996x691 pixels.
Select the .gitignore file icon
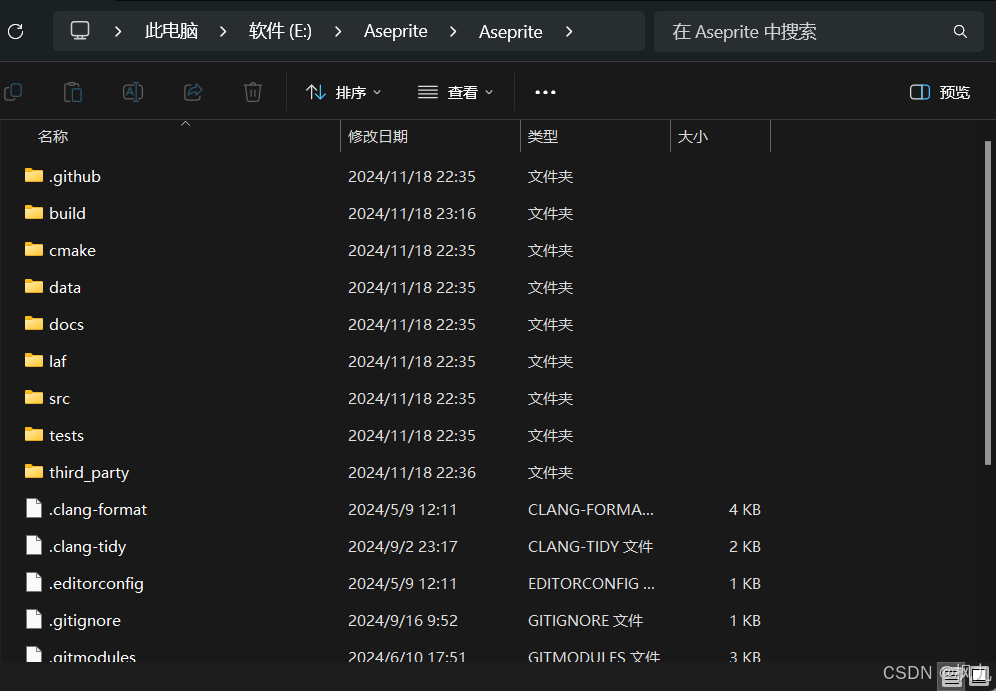34,620
